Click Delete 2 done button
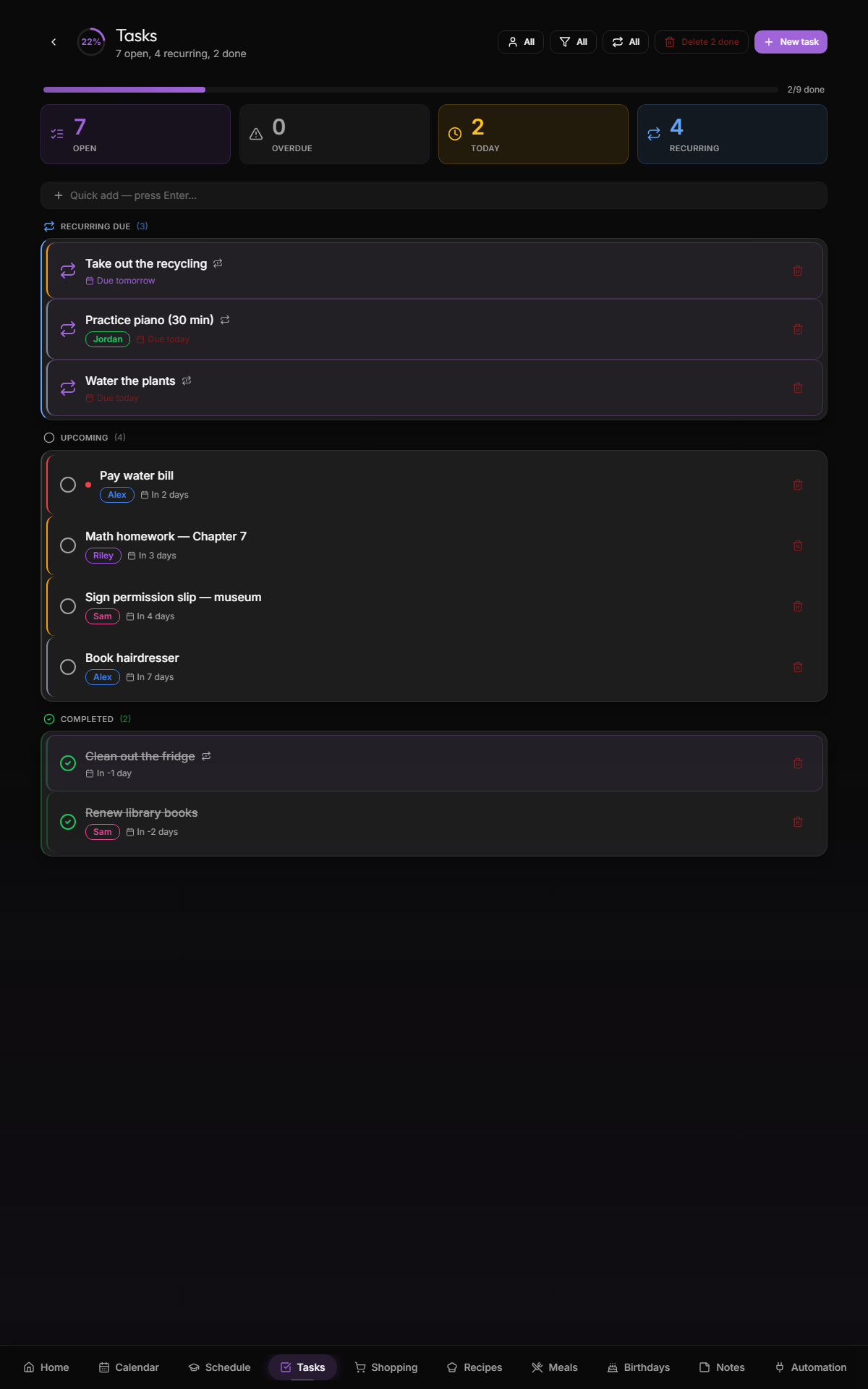The height and width of the screenshot is (1389, 868). click(702, 42)
